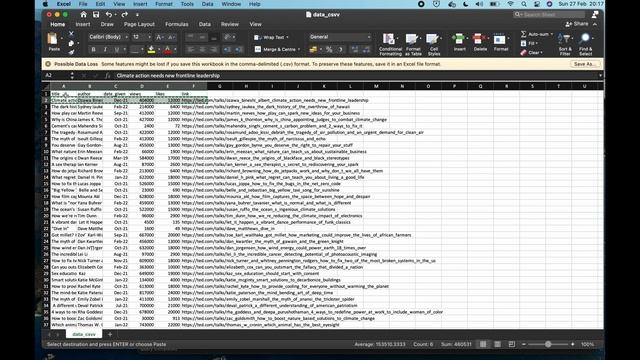Open Sort & Filter
Viewport: 640px width, 360px height.
565,44
